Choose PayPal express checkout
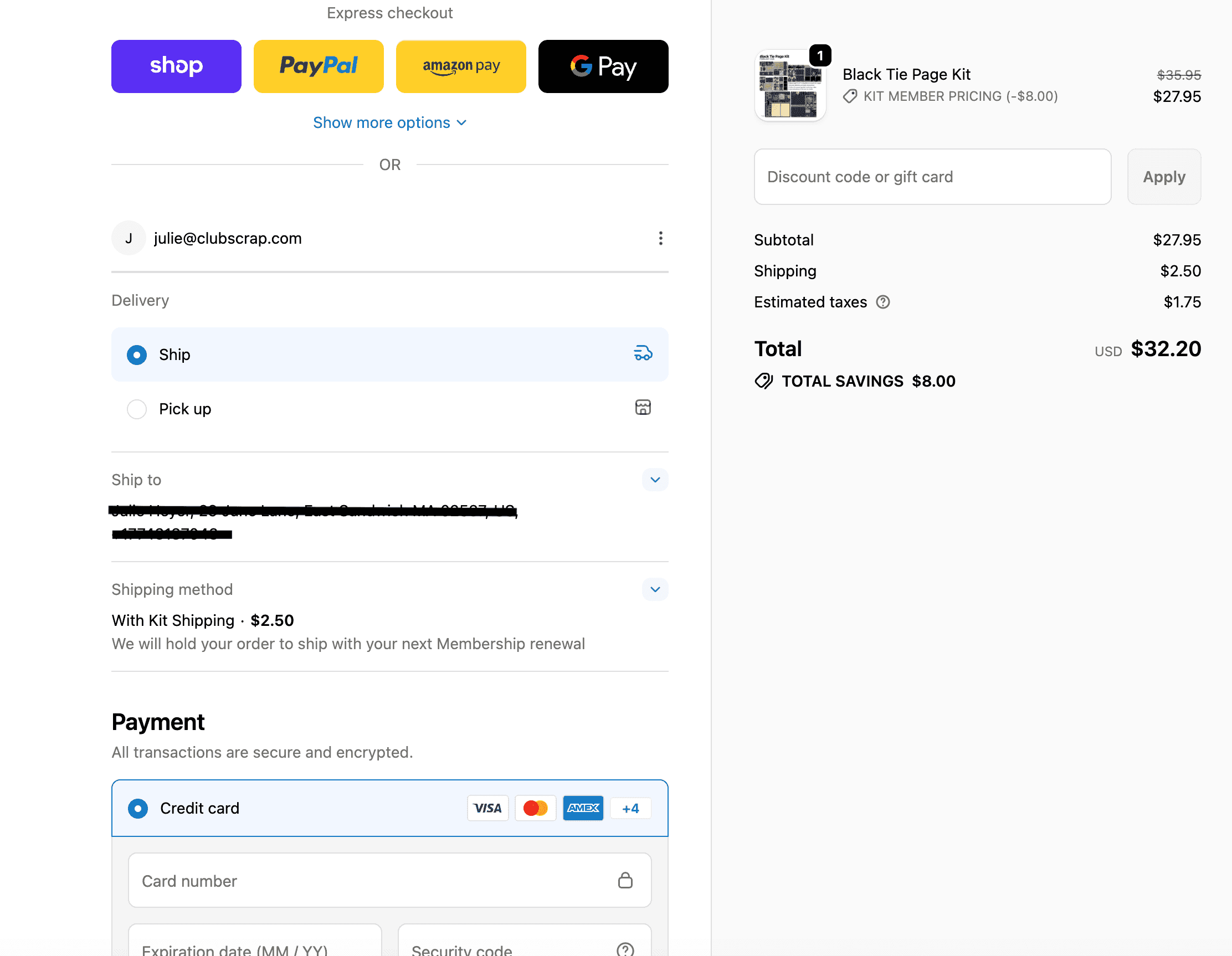 coord(319,66)
